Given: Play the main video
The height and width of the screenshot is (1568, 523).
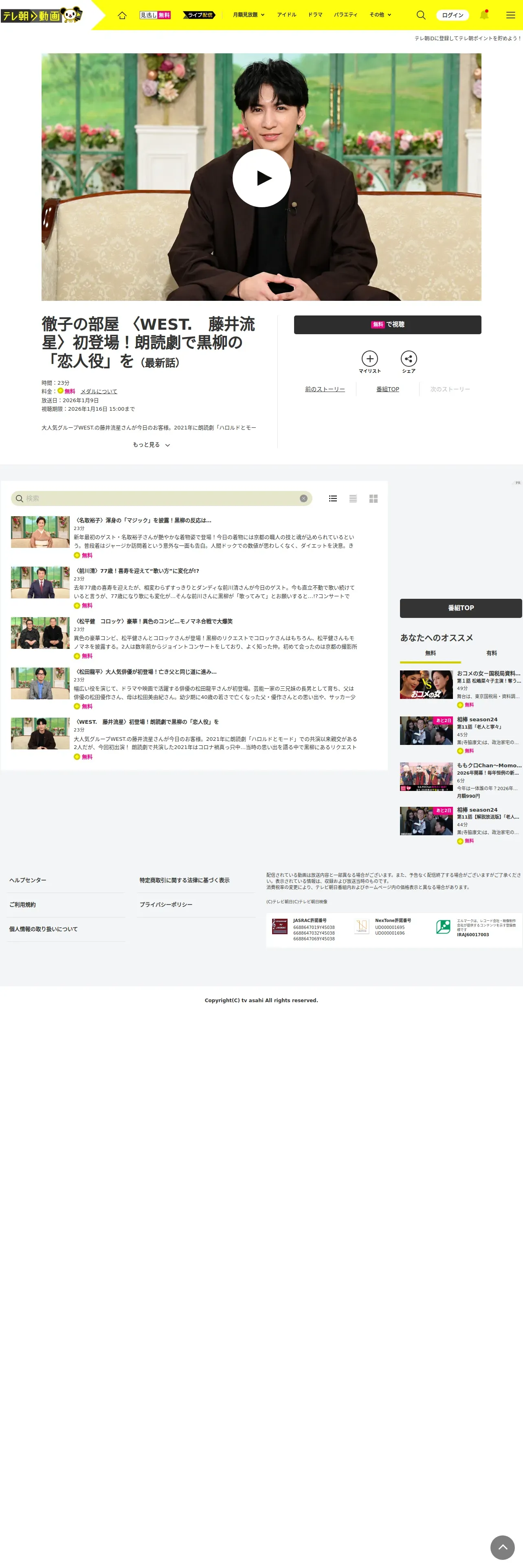Looking at the screenshot, I should coord(261,178).
